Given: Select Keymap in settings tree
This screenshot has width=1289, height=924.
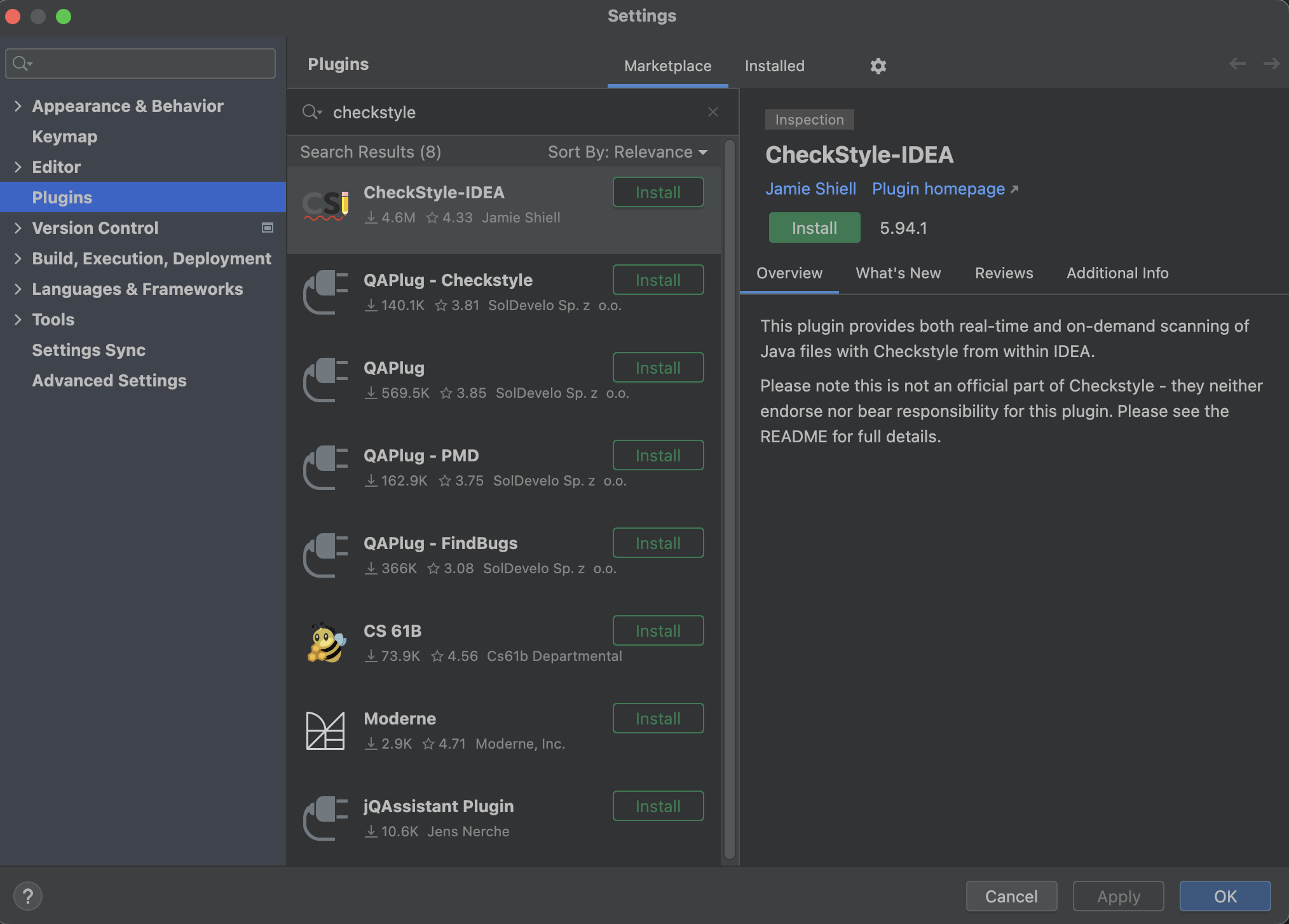Looking at the screenshot, I should pos(65,137).
